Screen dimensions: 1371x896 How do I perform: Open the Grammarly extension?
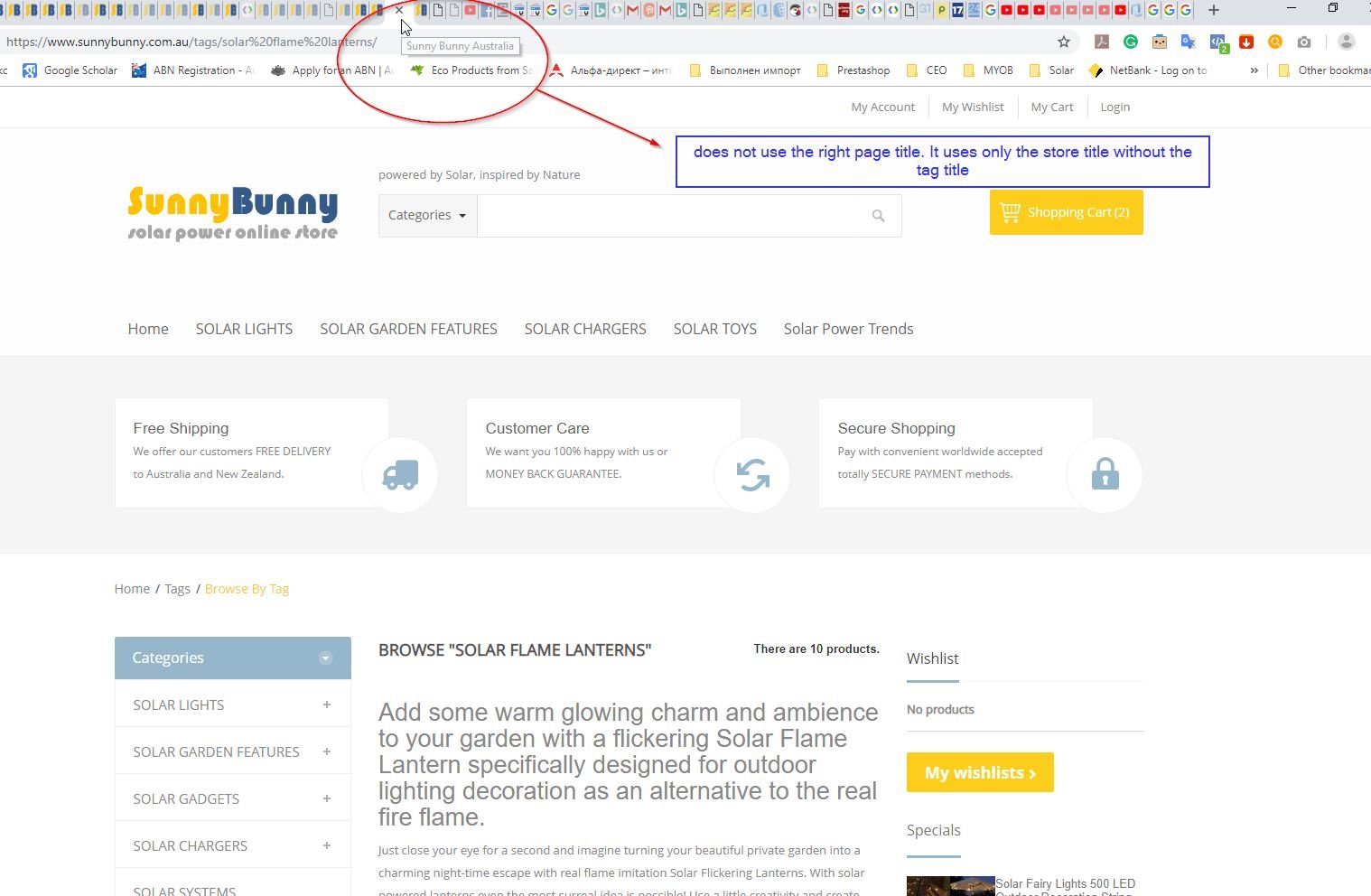(x=1131, y=42)
